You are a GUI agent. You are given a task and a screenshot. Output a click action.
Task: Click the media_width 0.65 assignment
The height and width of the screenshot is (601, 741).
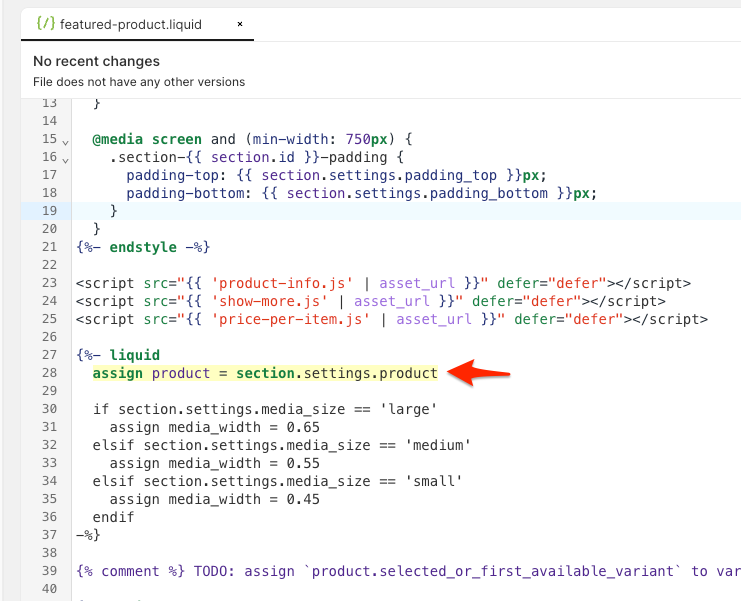214,427
